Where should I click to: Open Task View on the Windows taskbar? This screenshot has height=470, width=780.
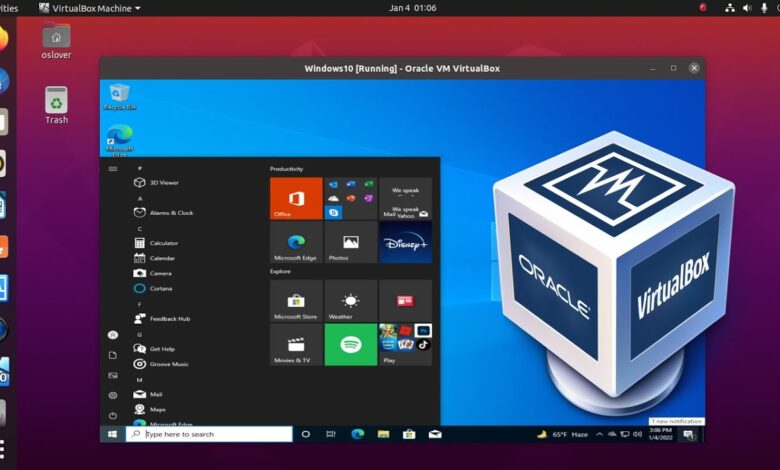(331, 434)
